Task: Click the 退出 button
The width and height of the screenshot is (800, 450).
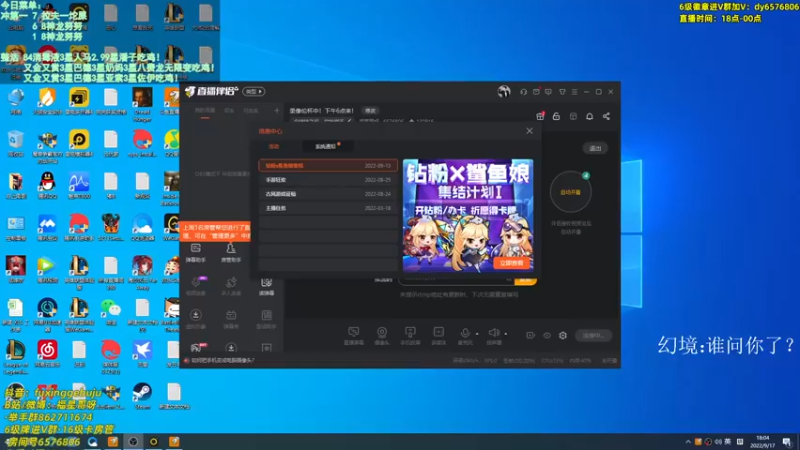Action: 595,148
